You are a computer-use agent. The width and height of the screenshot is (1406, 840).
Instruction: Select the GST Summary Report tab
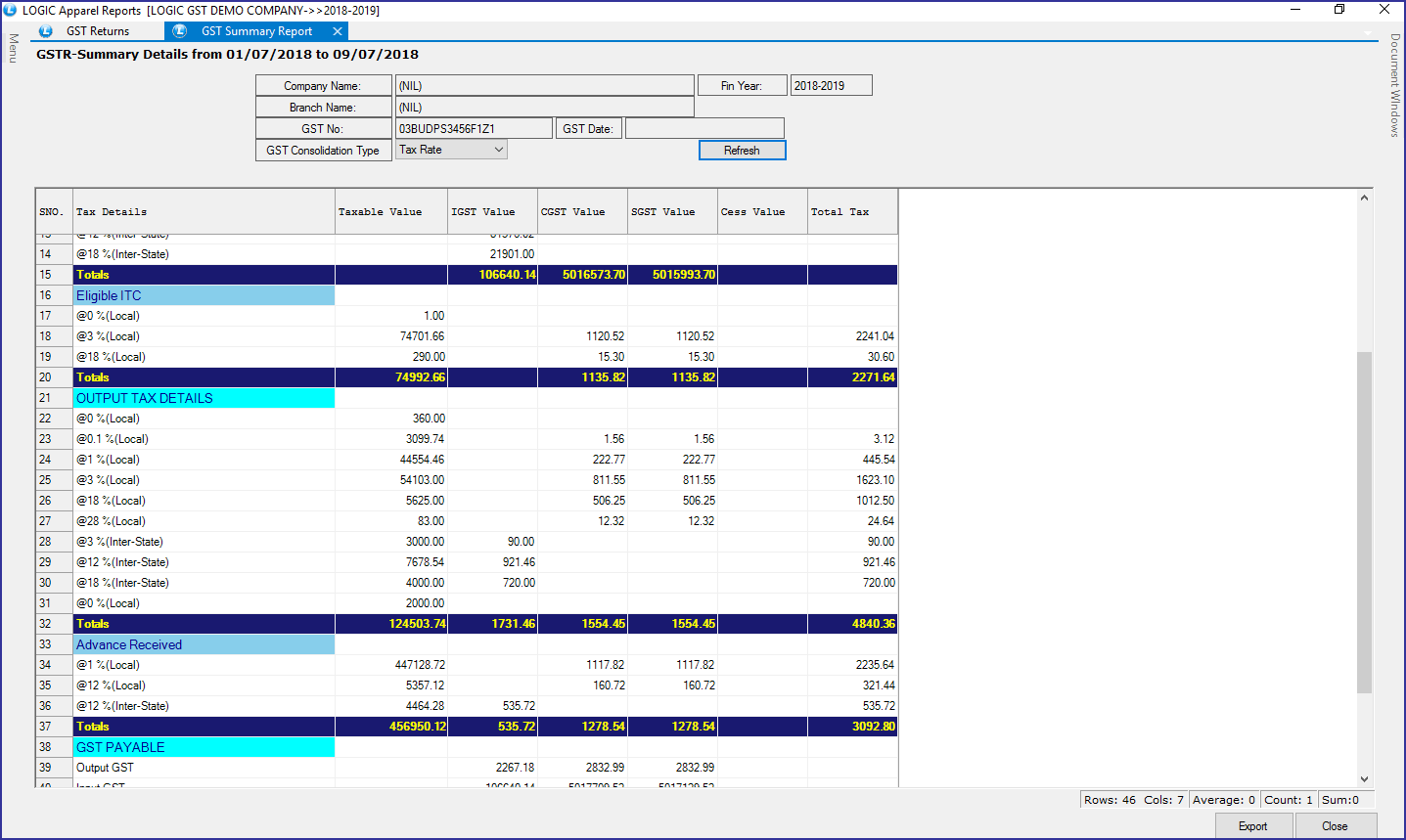(x=256, y=31)
